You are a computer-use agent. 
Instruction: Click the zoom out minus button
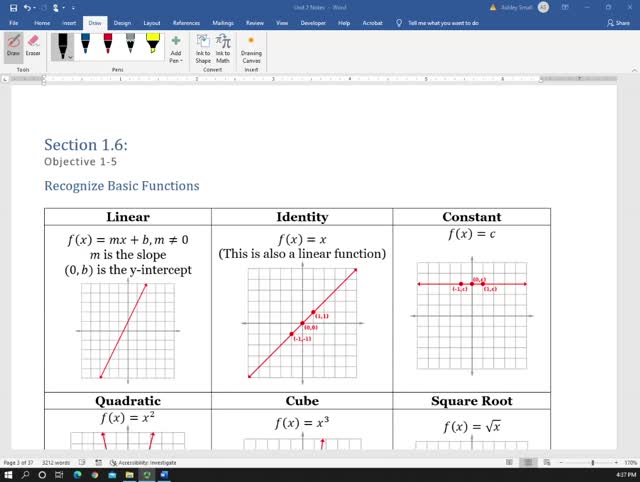562,462
